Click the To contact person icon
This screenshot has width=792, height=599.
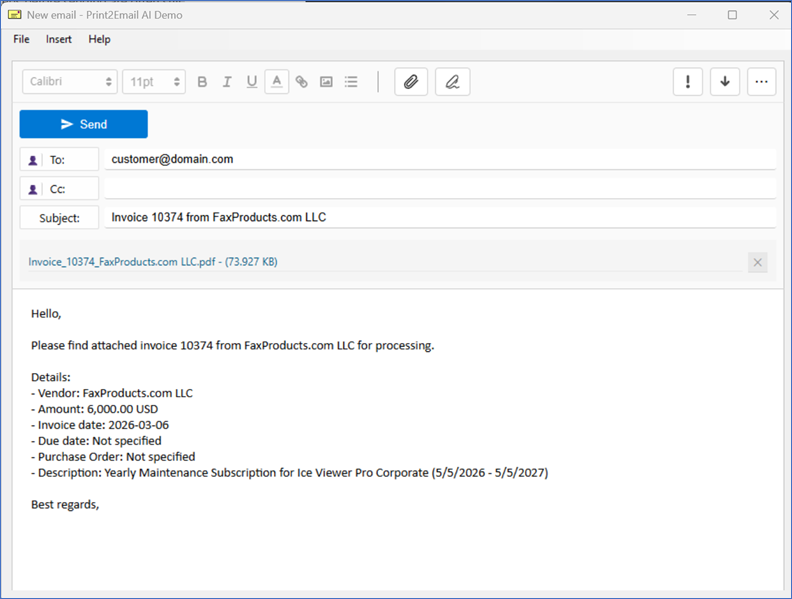point(33,161)
